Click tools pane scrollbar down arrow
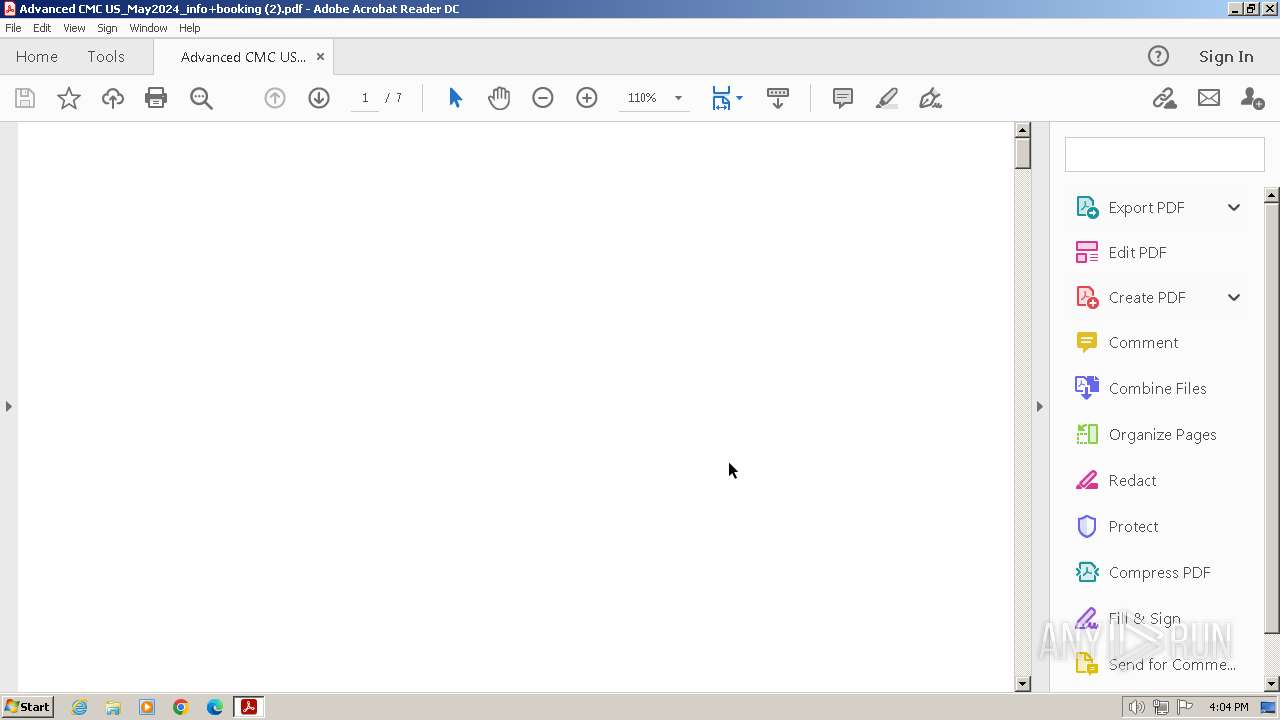This screenshot has height=720, width=1280. [x=1272, y=684]
